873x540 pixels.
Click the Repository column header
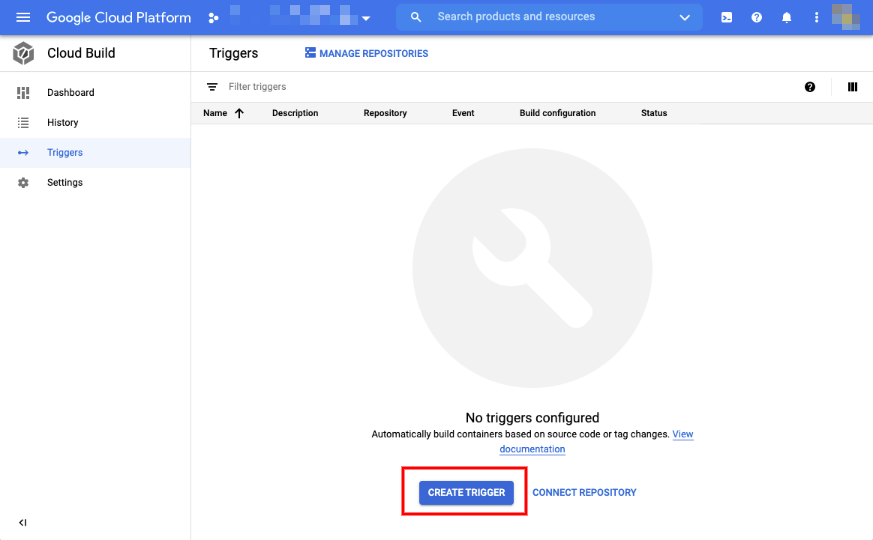point(385,113)
